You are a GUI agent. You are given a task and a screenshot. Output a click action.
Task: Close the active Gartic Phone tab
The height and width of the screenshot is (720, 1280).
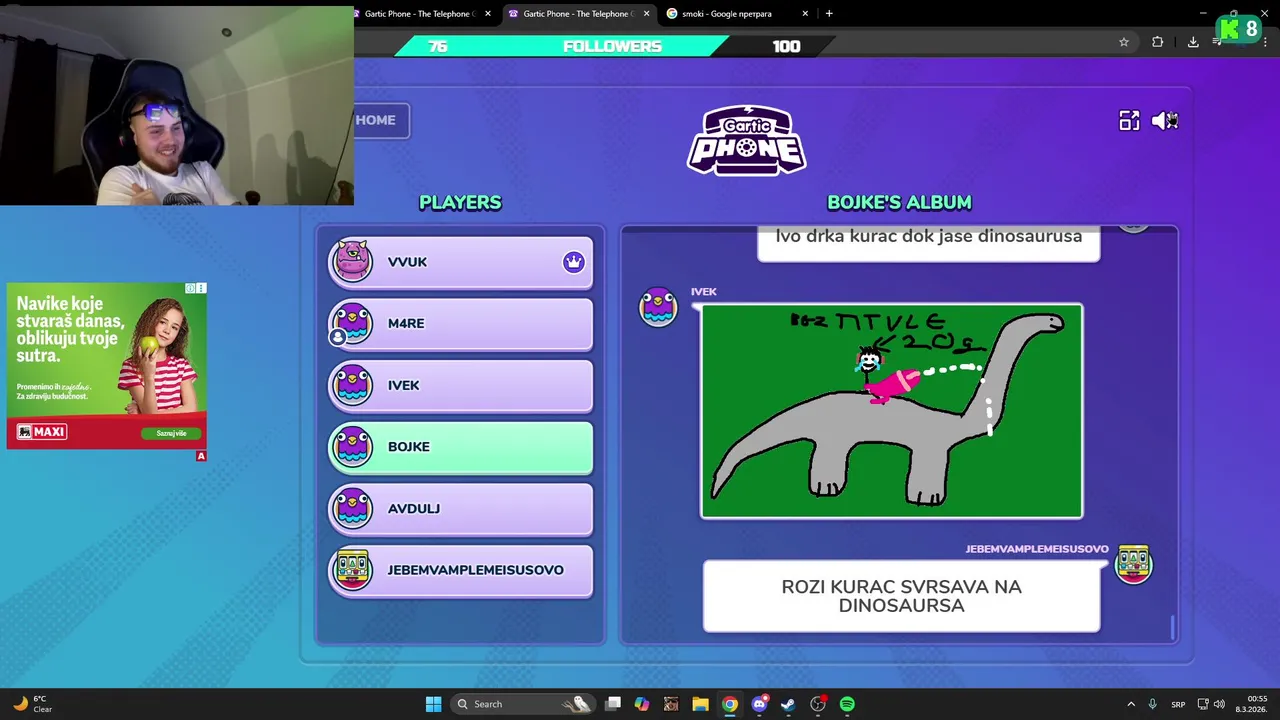pos(646,14)
